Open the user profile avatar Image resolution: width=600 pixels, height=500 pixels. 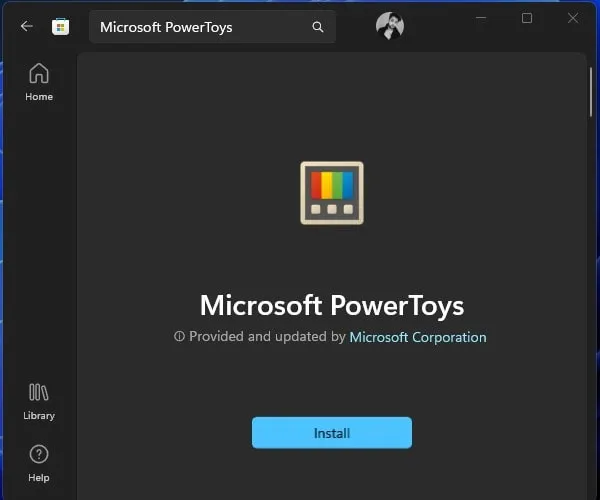(390, 26)
